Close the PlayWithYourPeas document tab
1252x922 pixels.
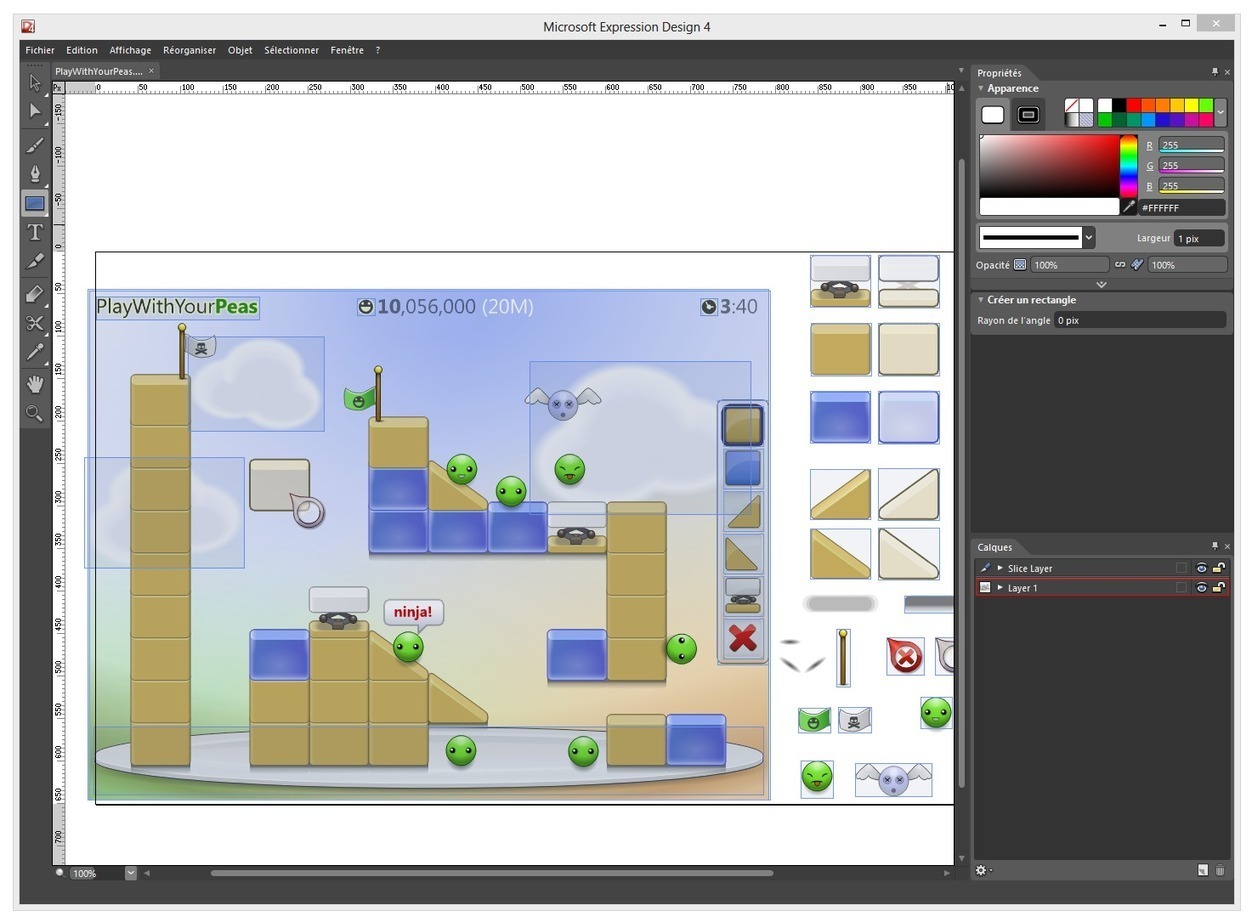(152, 71)
